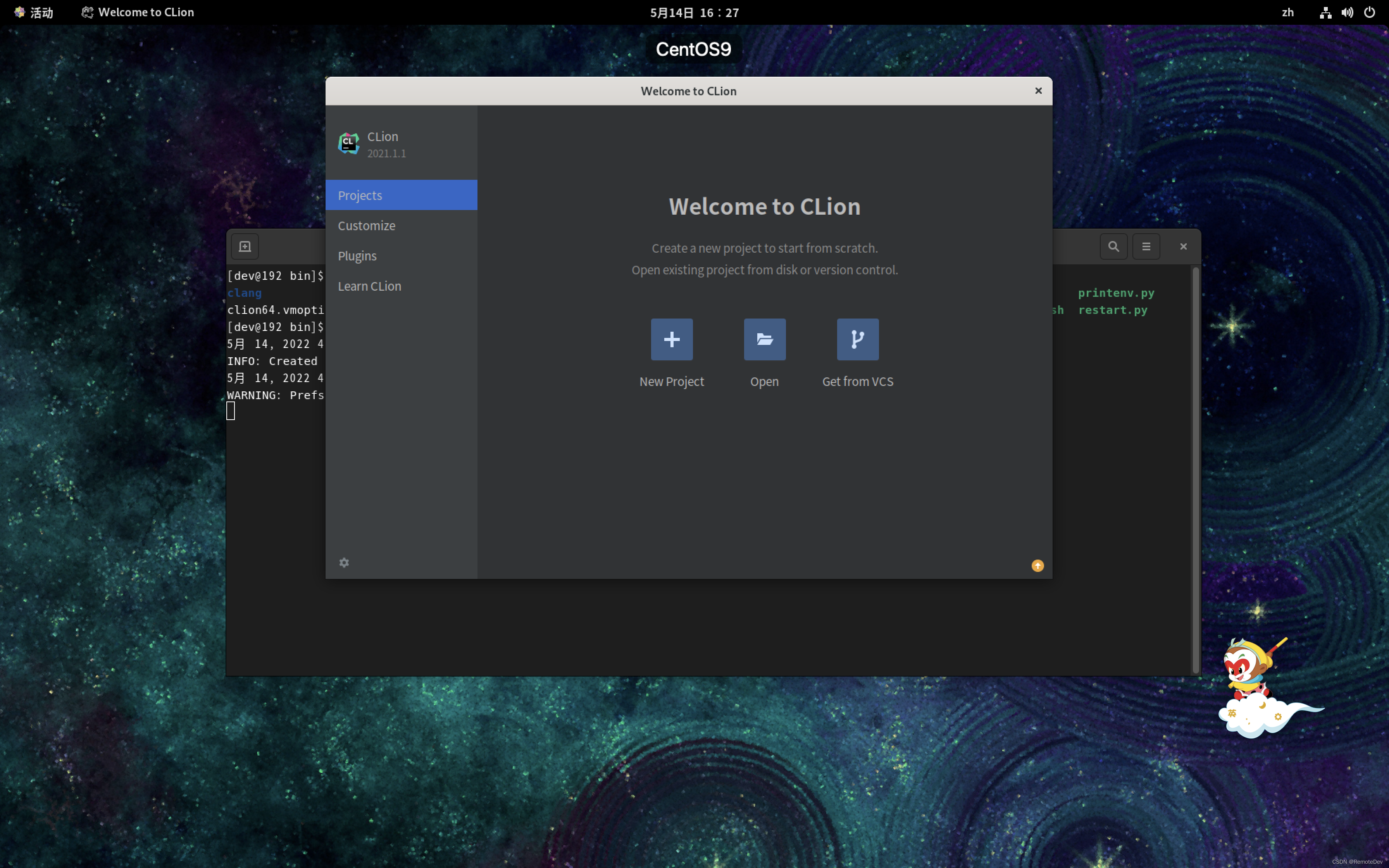Click the network status icon
Screen dimensions: 1389x868
click(x=1325, y=13)
